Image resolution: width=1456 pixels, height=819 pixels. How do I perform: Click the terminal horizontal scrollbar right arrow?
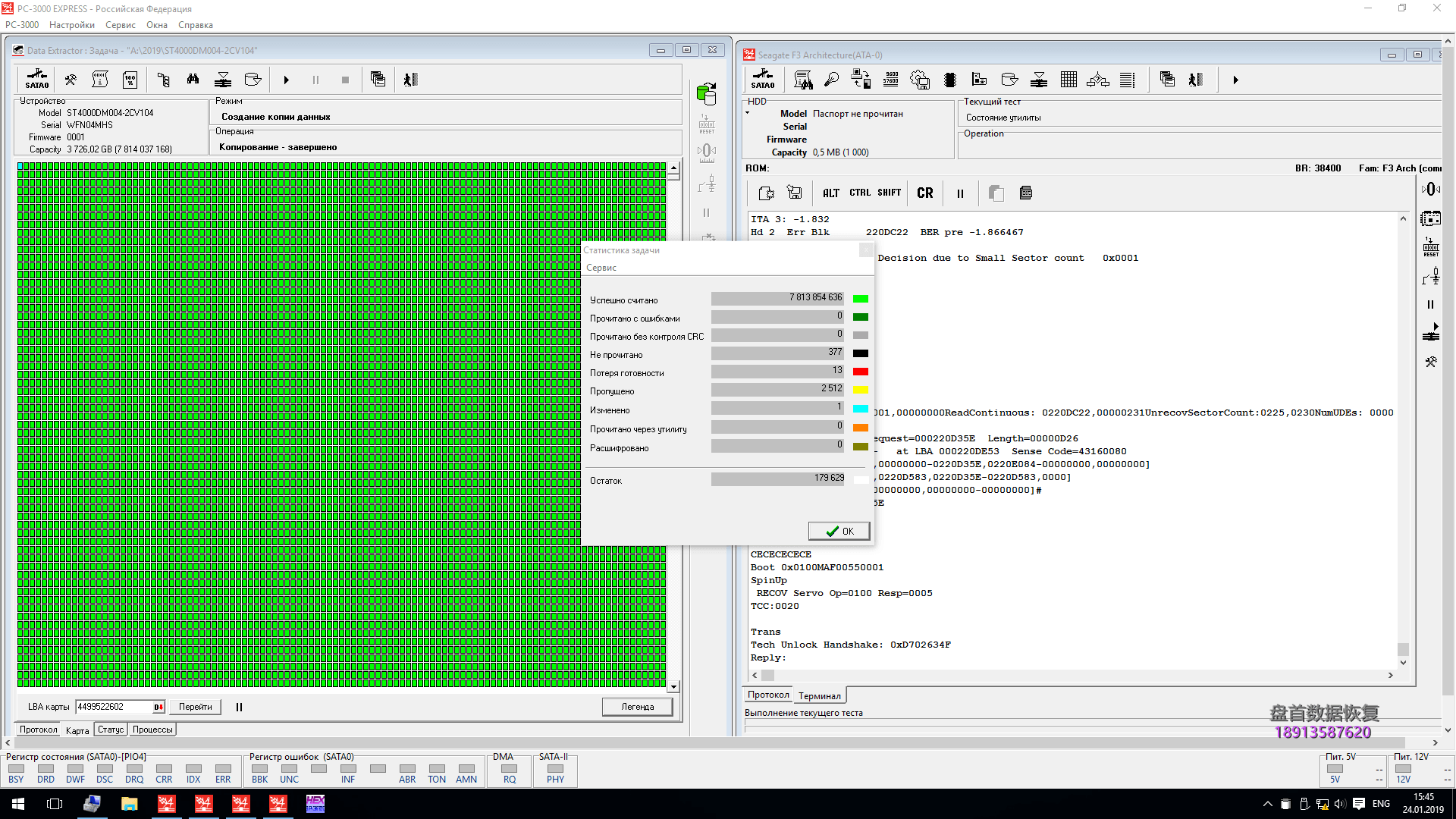coord(1391,675)
